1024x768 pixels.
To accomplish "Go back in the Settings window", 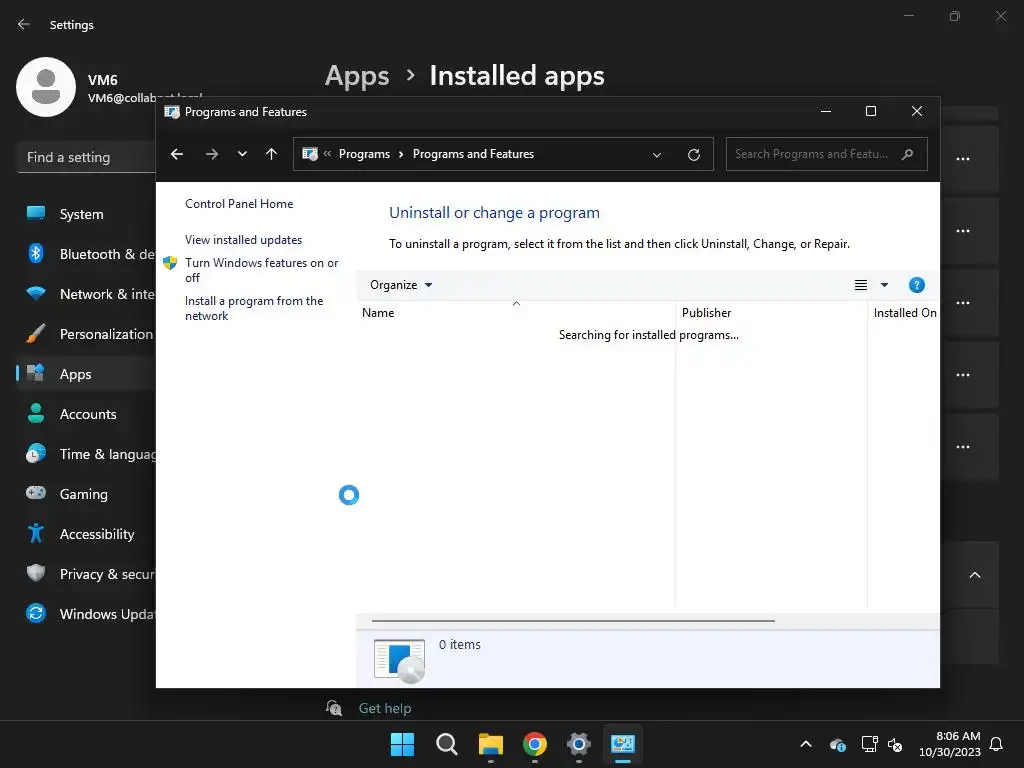I will (24, 24).
